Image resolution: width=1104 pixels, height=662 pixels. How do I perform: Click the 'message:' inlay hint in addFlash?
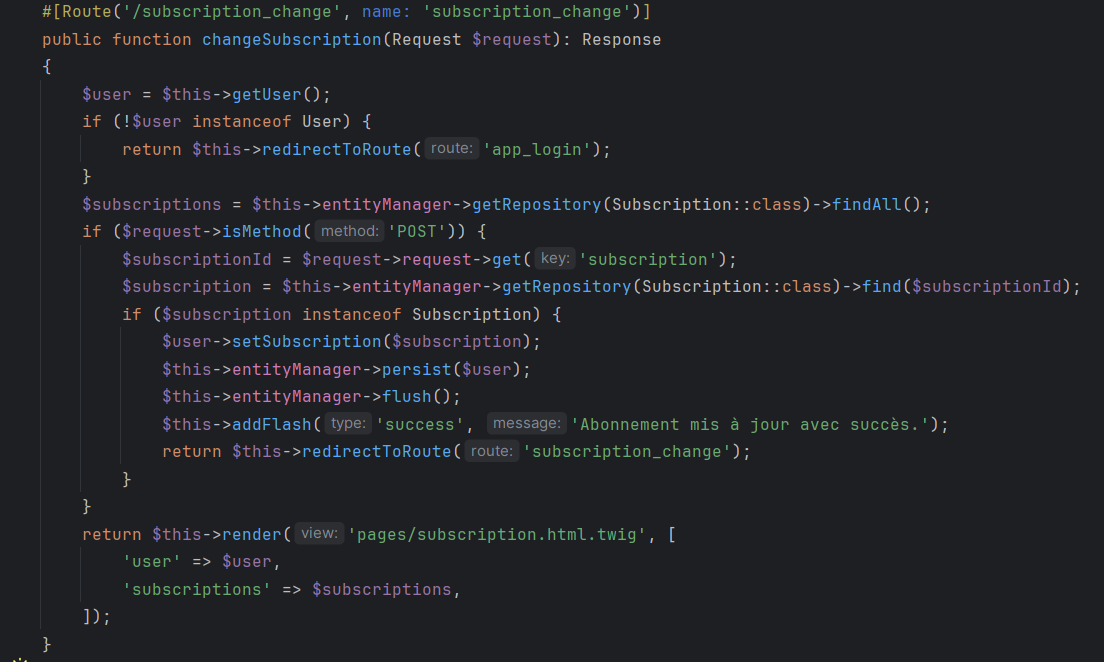pos(527,424)
